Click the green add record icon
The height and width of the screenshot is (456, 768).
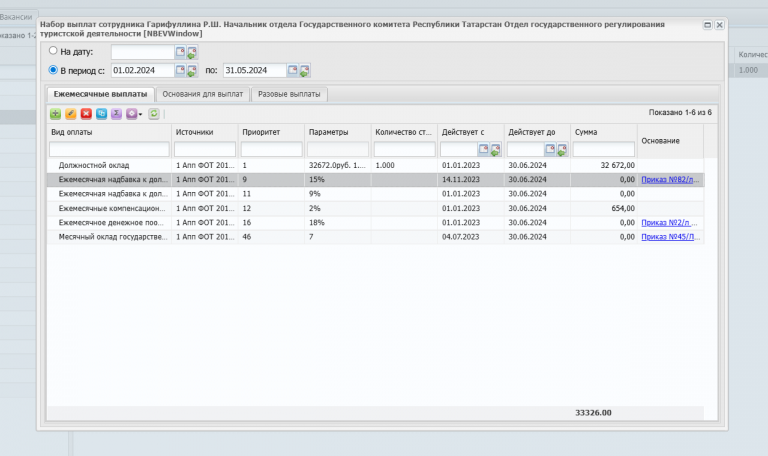55,114
